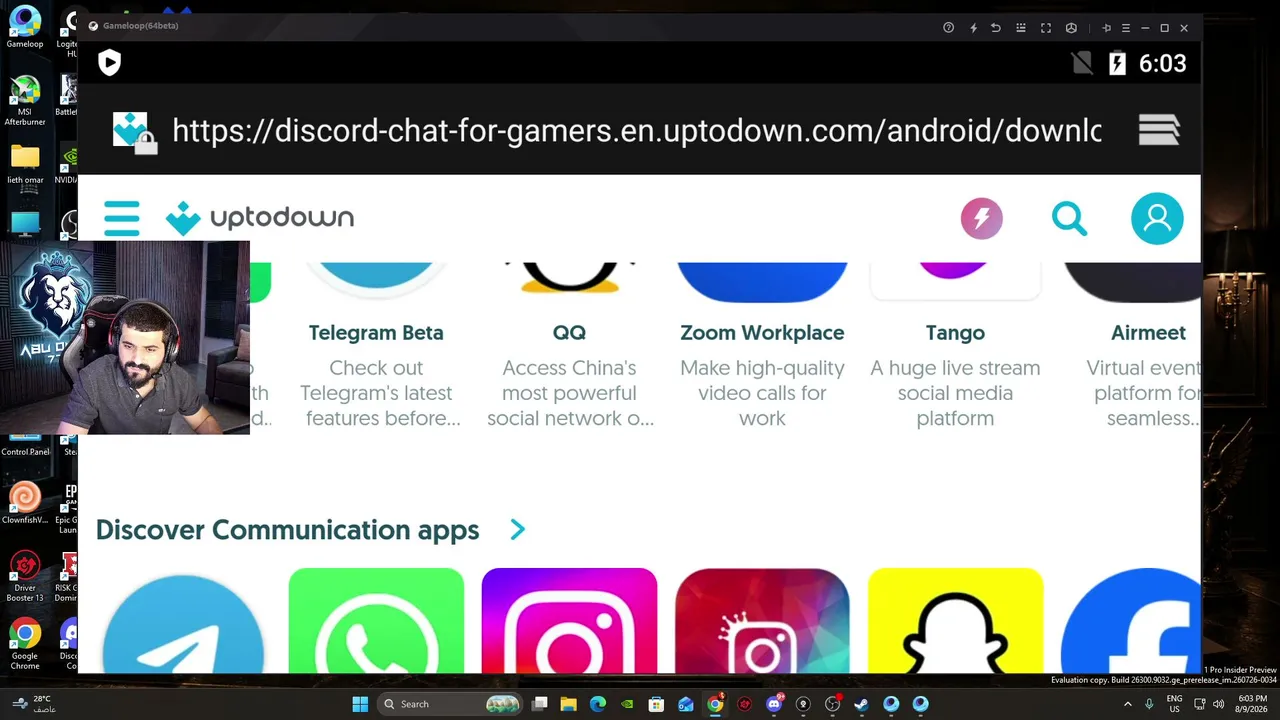Click the Gameloop pin window icon
Image resolution: width=1280 pixels, height=720 pixels.
(x=1106, y=28)
